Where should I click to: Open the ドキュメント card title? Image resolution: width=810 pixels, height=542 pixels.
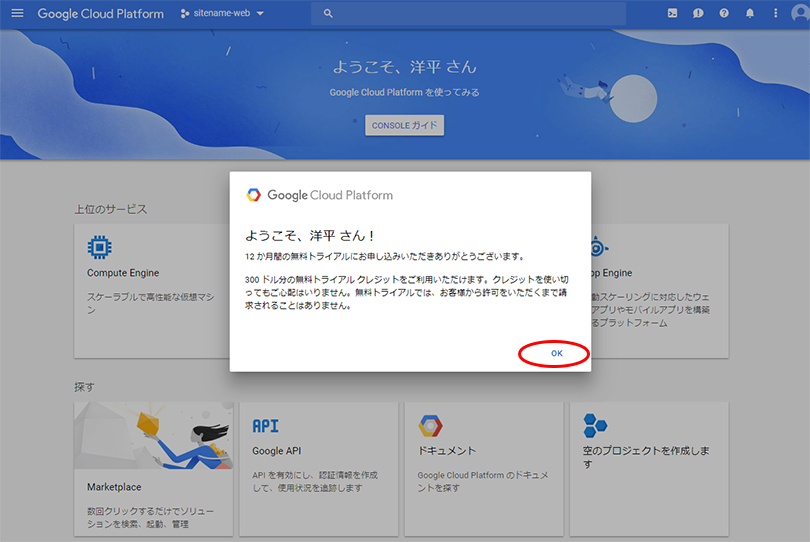pos(446,451)
